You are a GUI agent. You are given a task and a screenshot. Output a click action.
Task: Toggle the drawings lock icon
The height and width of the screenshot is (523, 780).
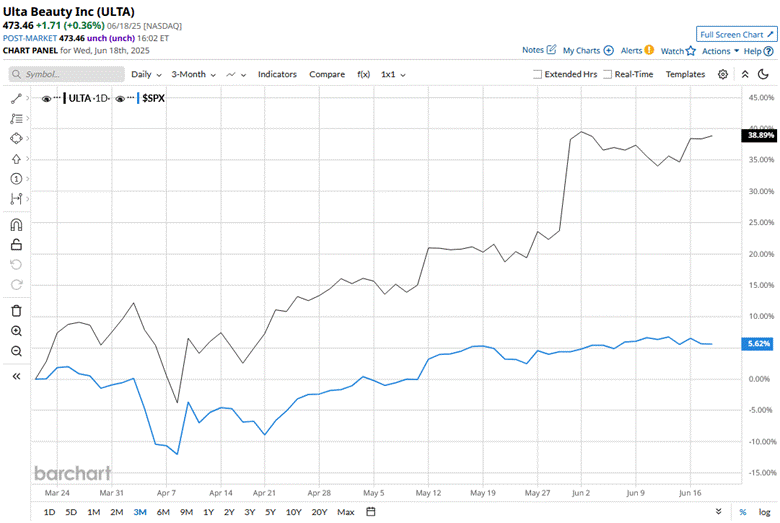click(16, 244)
